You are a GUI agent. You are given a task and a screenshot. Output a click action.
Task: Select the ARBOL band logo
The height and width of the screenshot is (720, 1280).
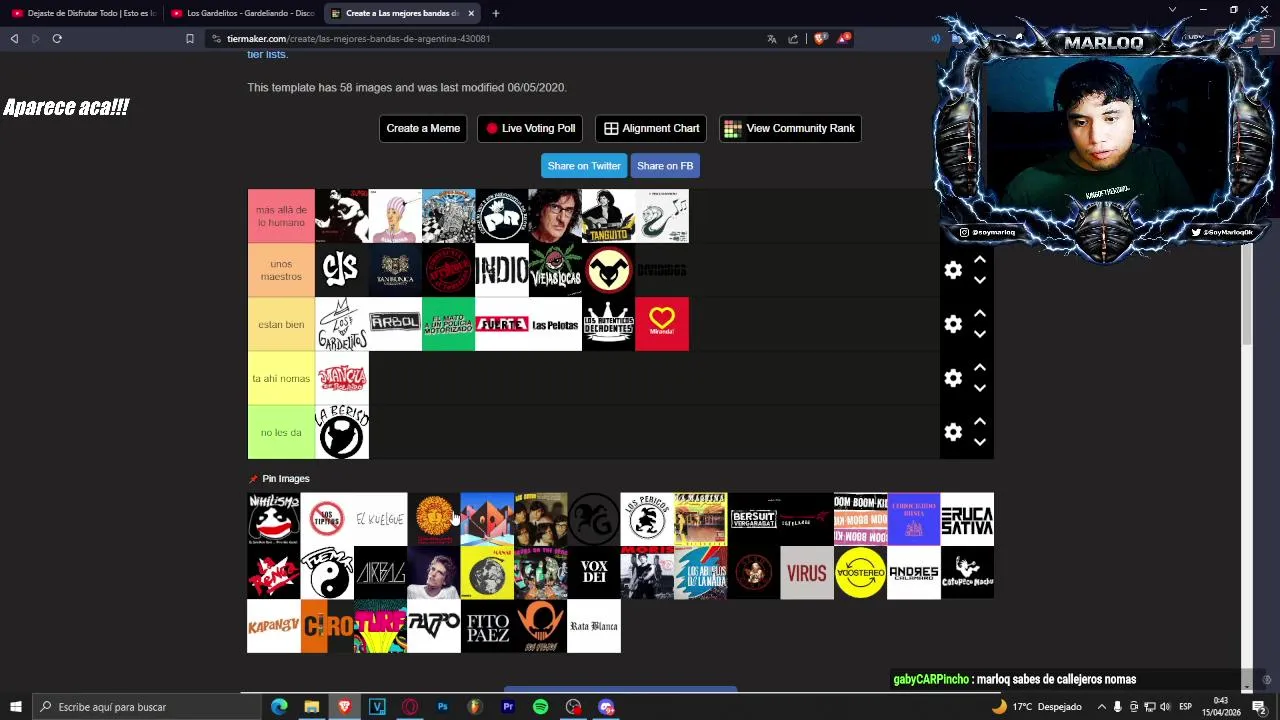(395, 324)
